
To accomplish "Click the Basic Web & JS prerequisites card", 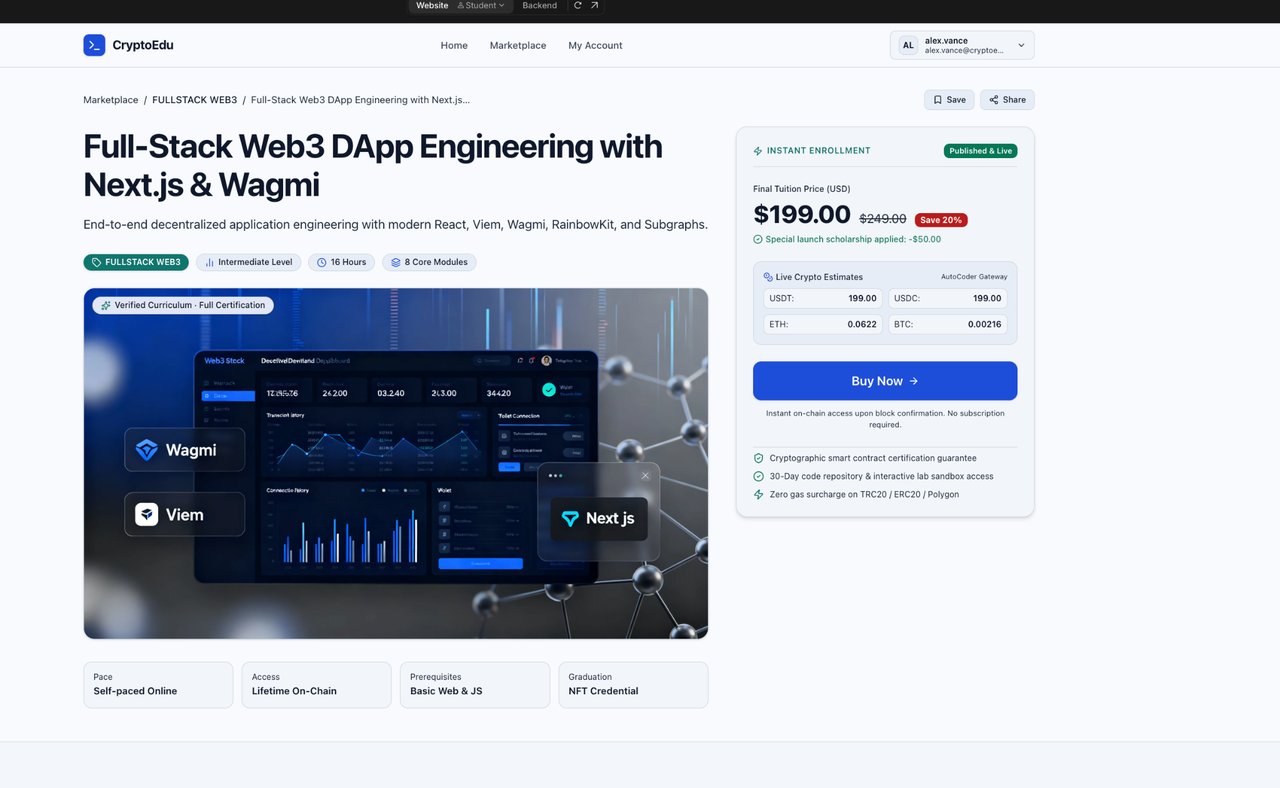I will [474, 685].
